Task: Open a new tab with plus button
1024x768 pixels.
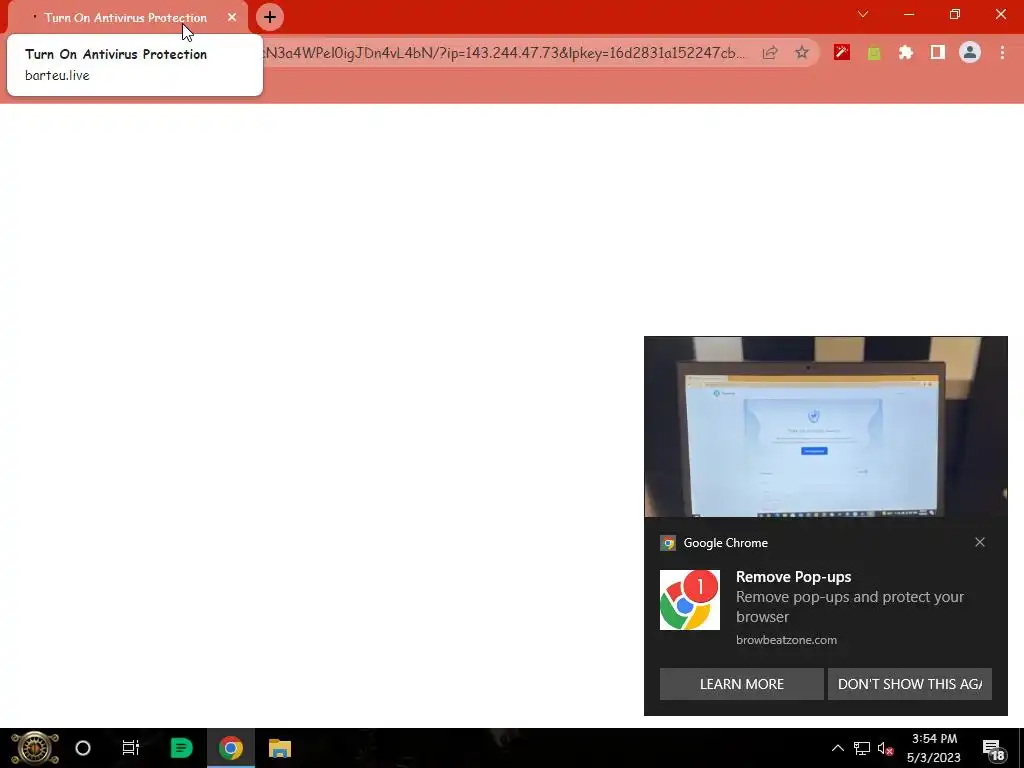Action: (x=270, y=18)
